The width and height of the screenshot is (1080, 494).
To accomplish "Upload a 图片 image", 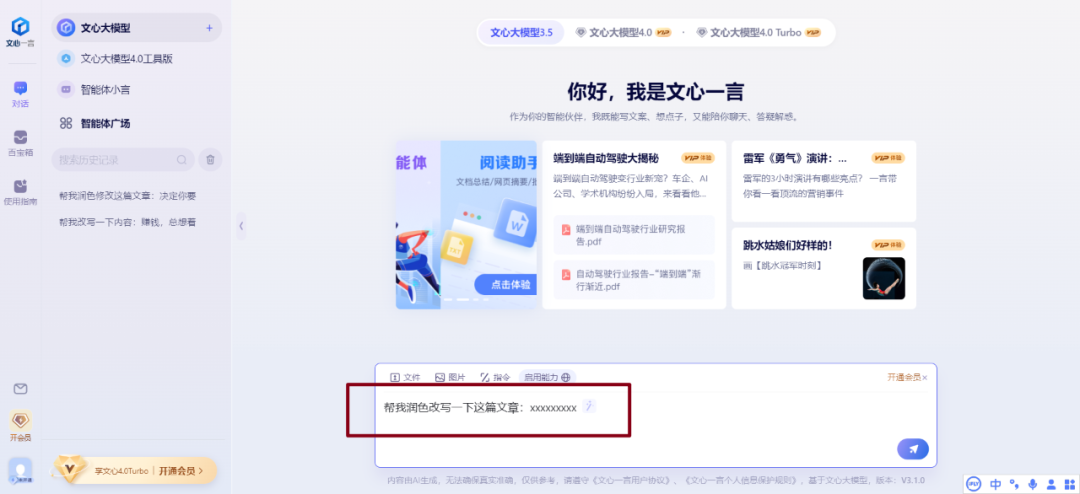I will tap(450, 377).
